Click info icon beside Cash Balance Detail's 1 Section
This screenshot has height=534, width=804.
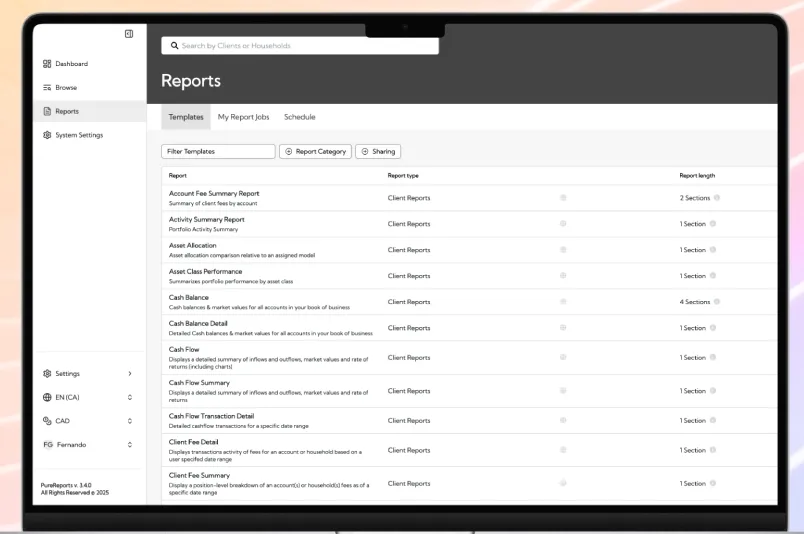(713, 328)
